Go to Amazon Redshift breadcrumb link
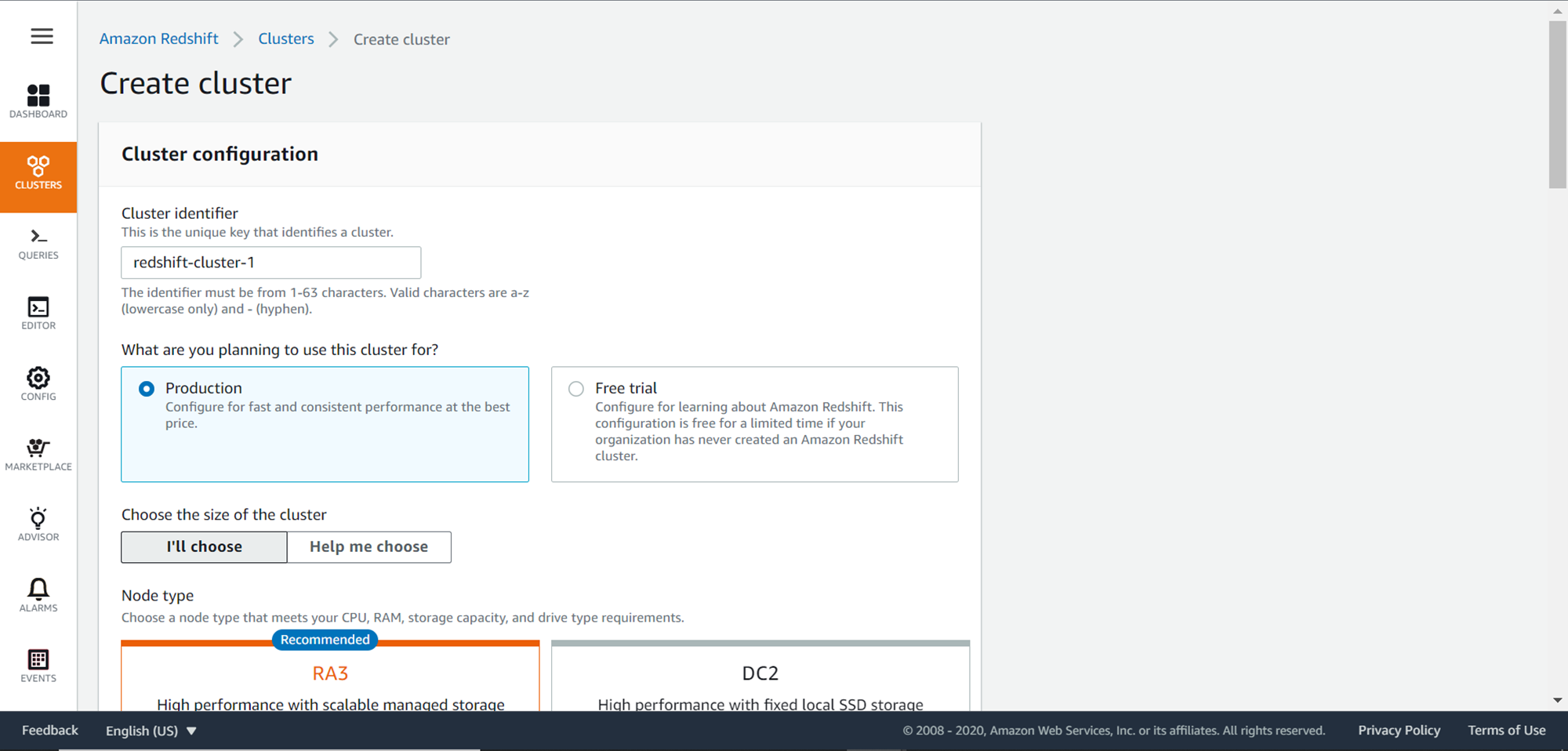This screenshot has width=1568, height=751. point(159,38)
